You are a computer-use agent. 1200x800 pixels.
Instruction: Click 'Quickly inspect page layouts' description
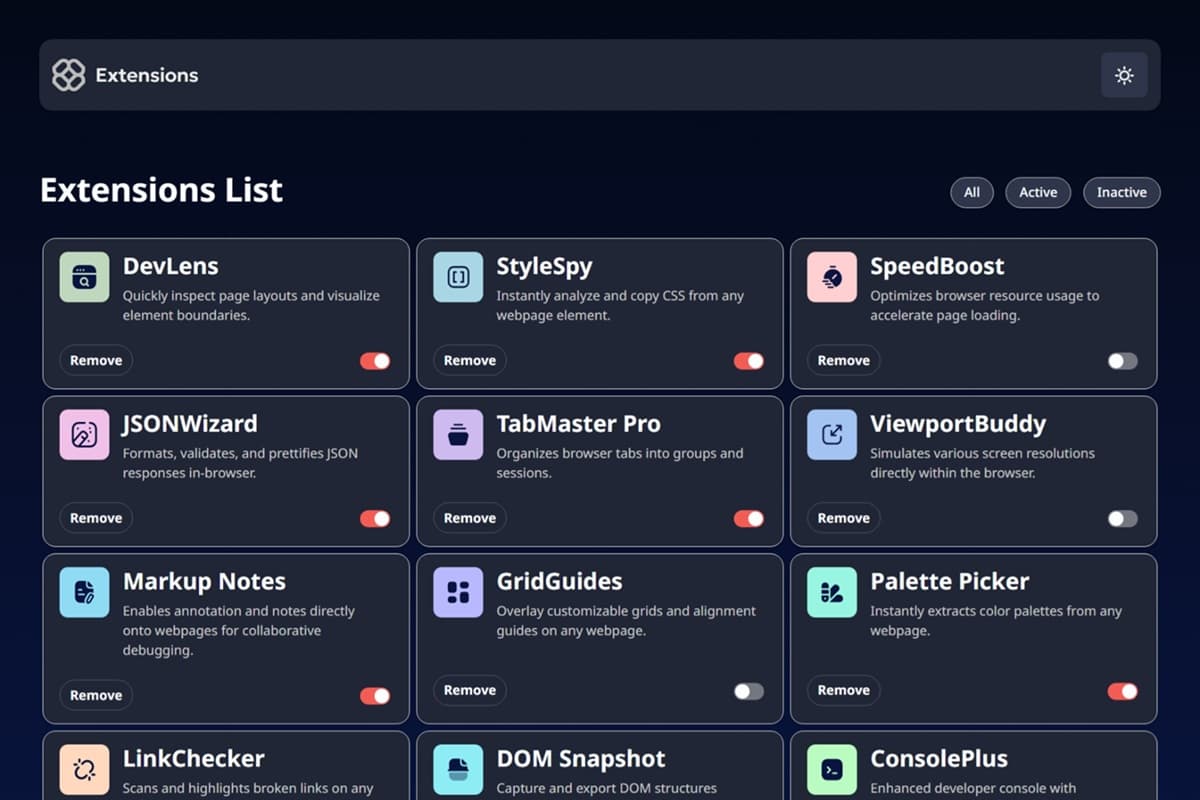coord(251,305)
